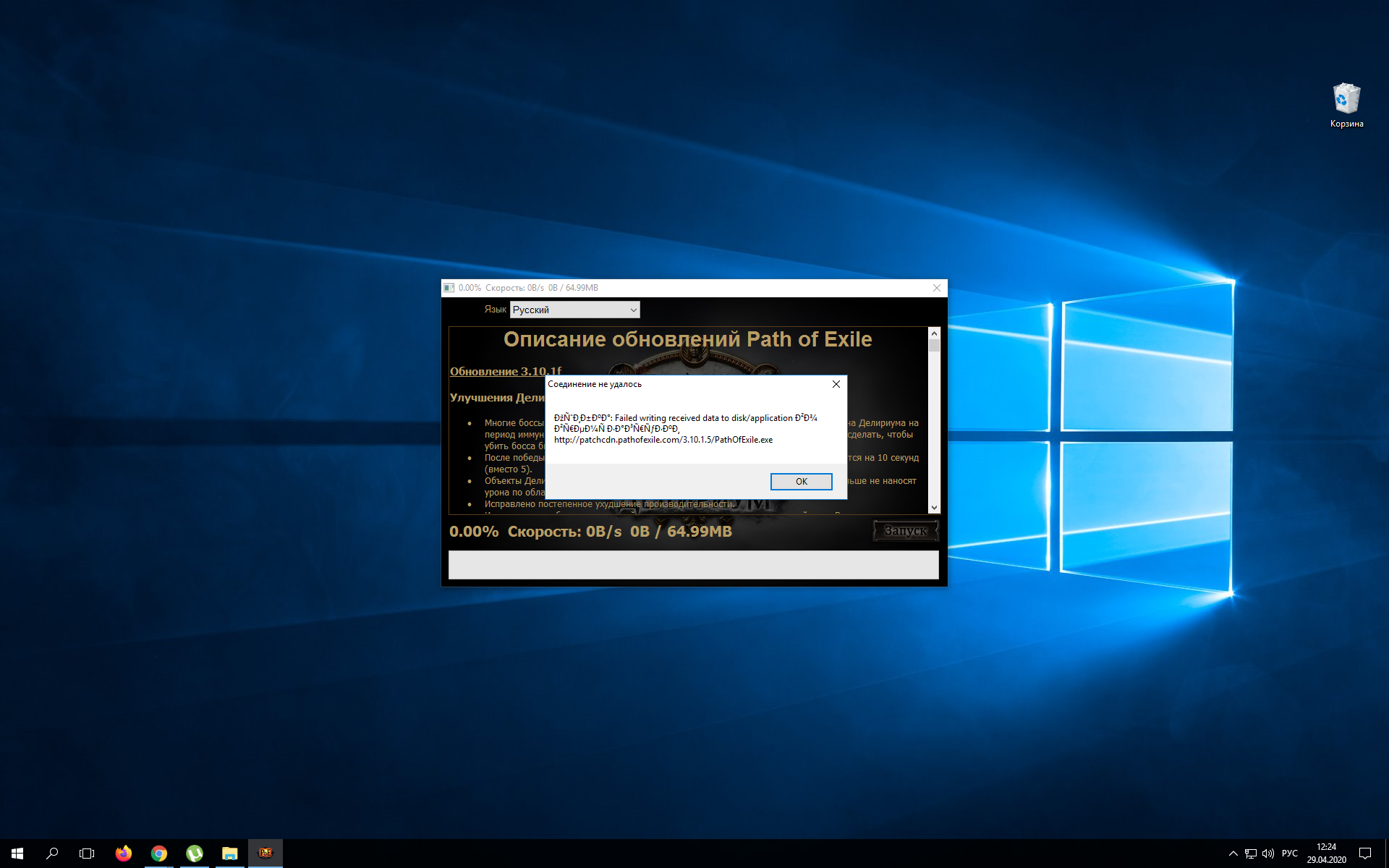The width and height of the screenshot is (1389, 868).
Task: Click the Запуск launch button
Action: click(906, 531)
